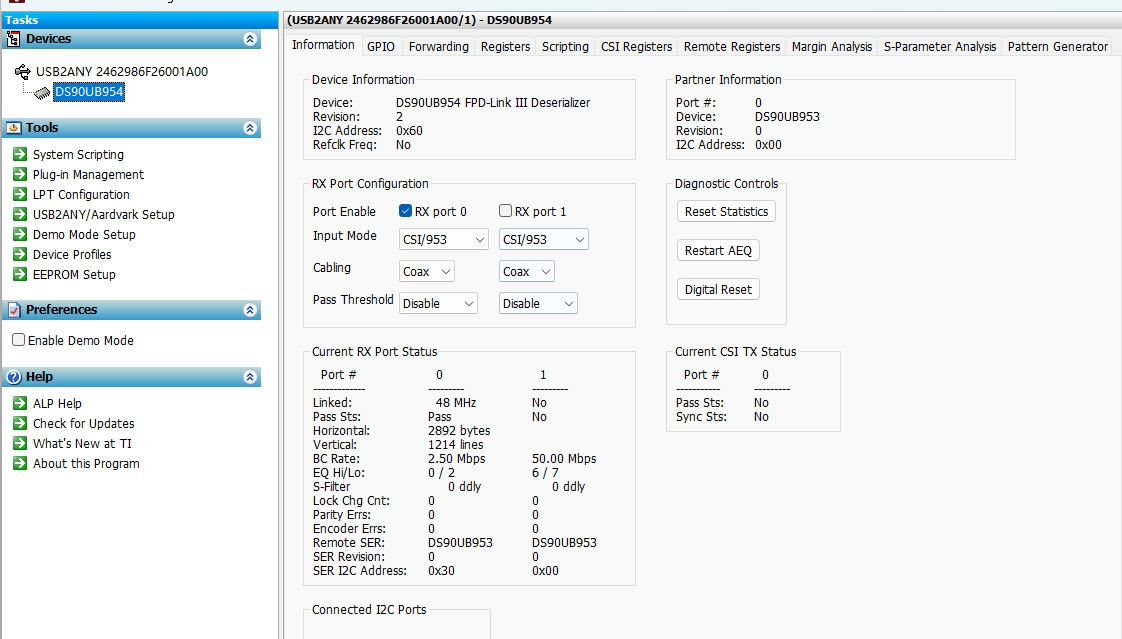Uncheck the RX port 0 enable checkbox
Screen dimensions: 1122x639
(405, 210)
